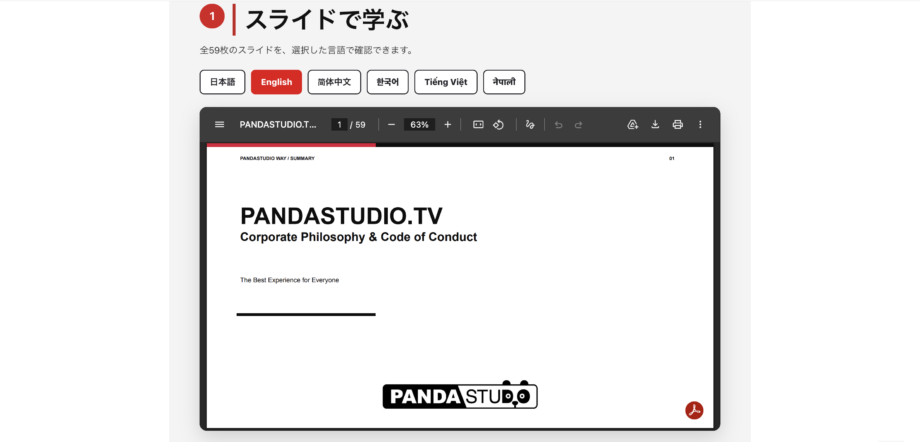Choose the 한국어 language option
Viewport: 920px width, 442px height.
(x=388, y=82)
